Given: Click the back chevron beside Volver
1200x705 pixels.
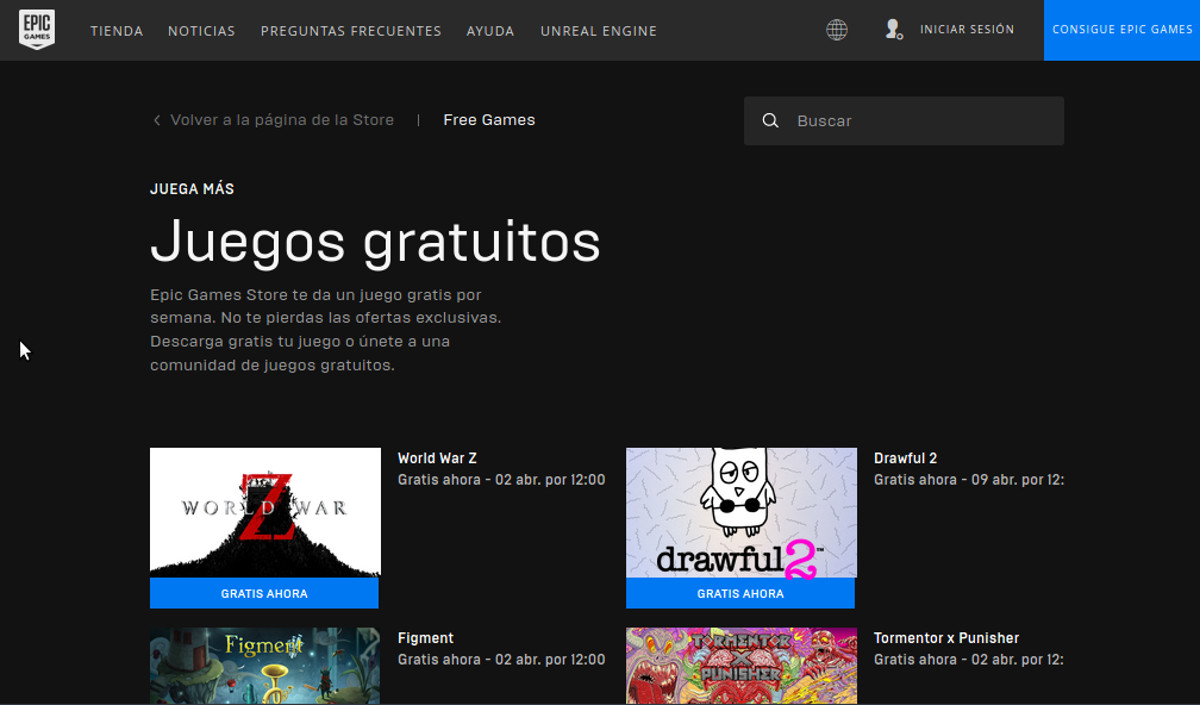Looking at the screenshot, I should click(x=157, y=121).
